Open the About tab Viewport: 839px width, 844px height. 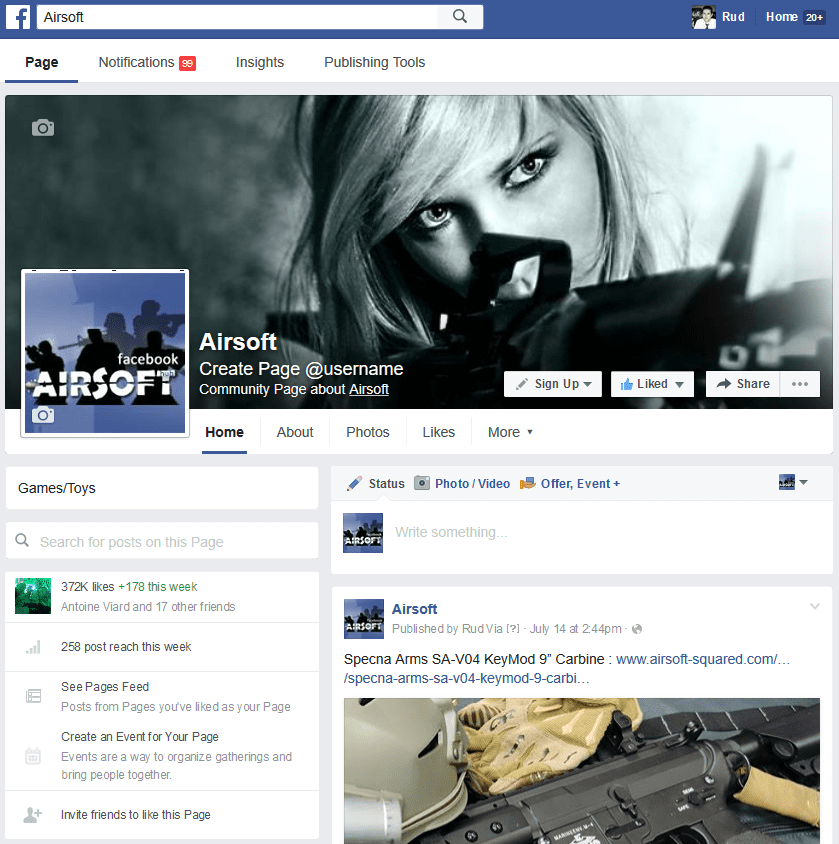pos(295,432)
